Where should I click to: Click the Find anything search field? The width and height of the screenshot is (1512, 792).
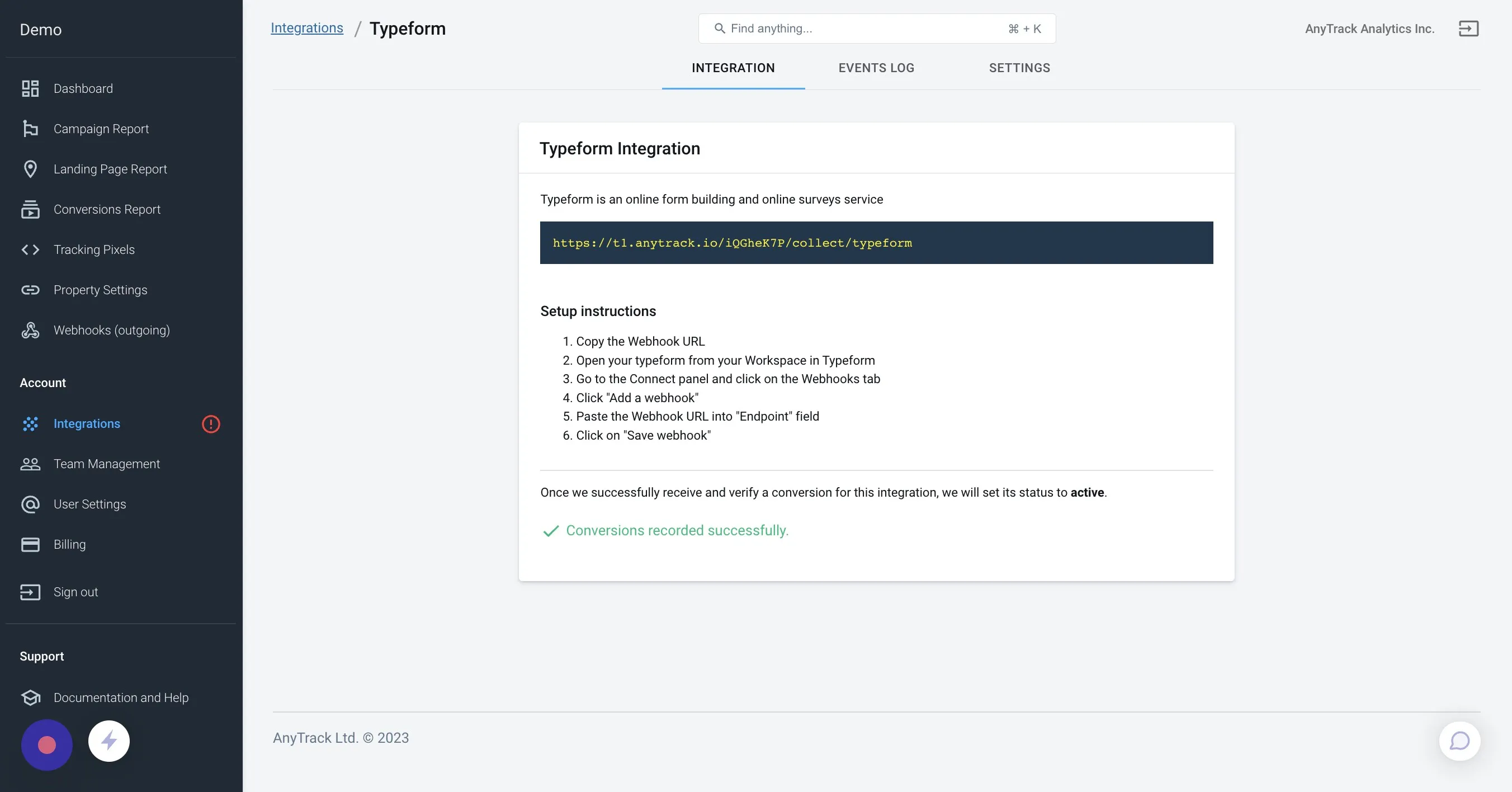click(x=876, y=28)
